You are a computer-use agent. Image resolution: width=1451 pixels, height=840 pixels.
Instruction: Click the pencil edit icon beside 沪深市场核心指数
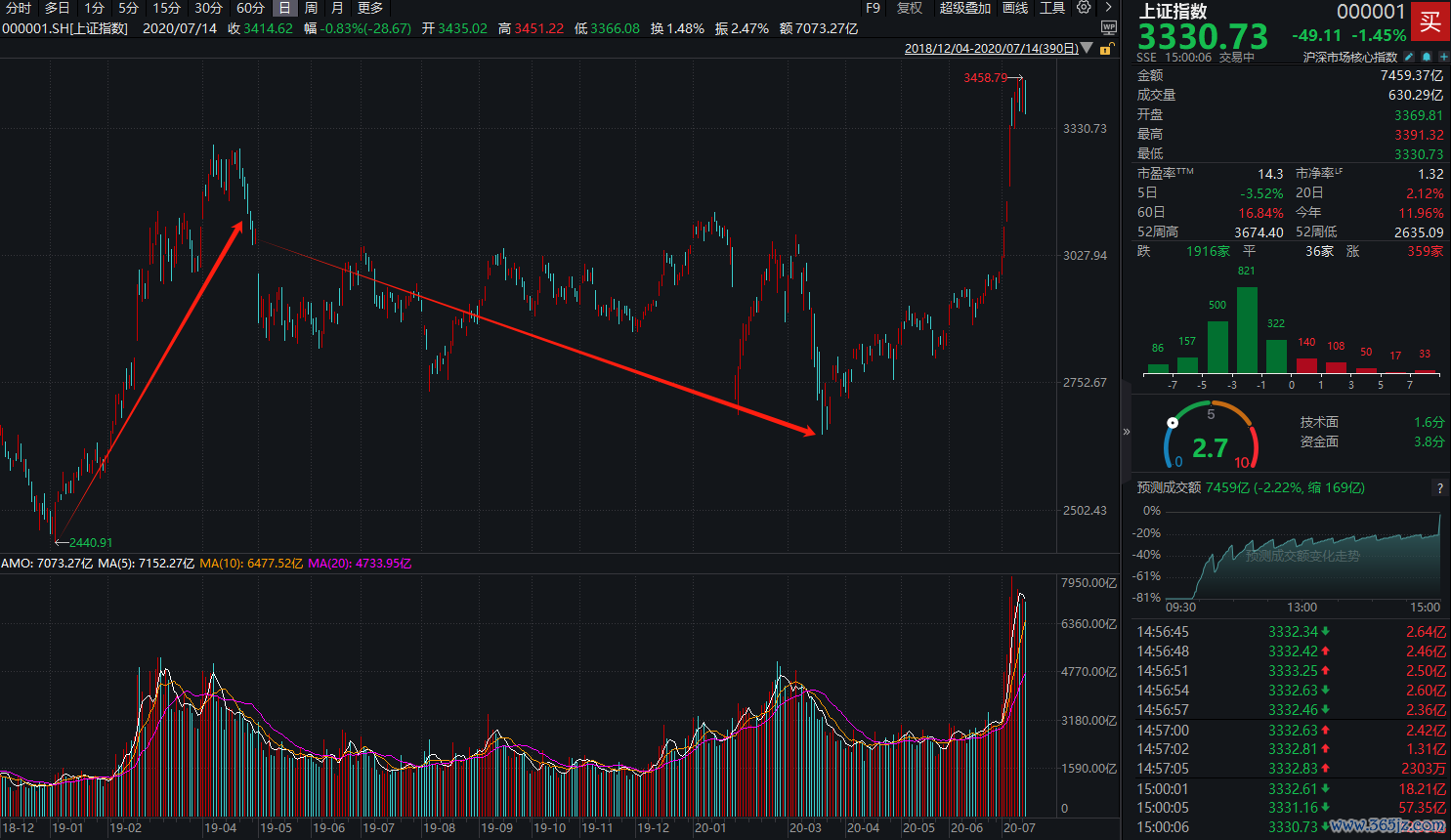click(1408, 57)
